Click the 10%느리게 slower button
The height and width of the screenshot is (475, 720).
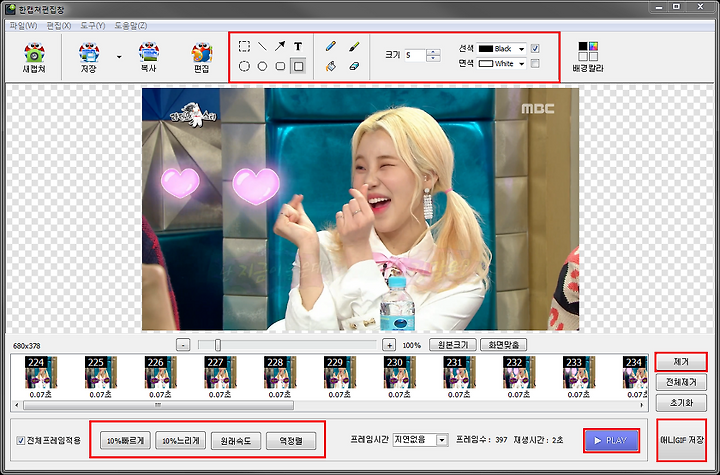point(180,441)
